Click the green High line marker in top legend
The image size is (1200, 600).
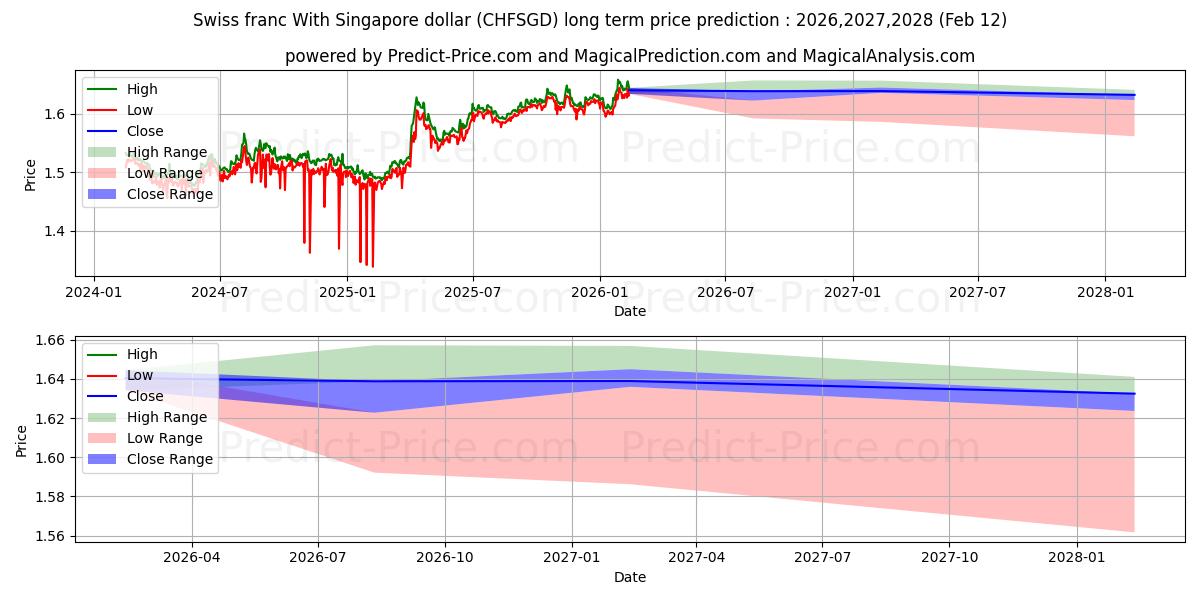[x=104, y=90]
